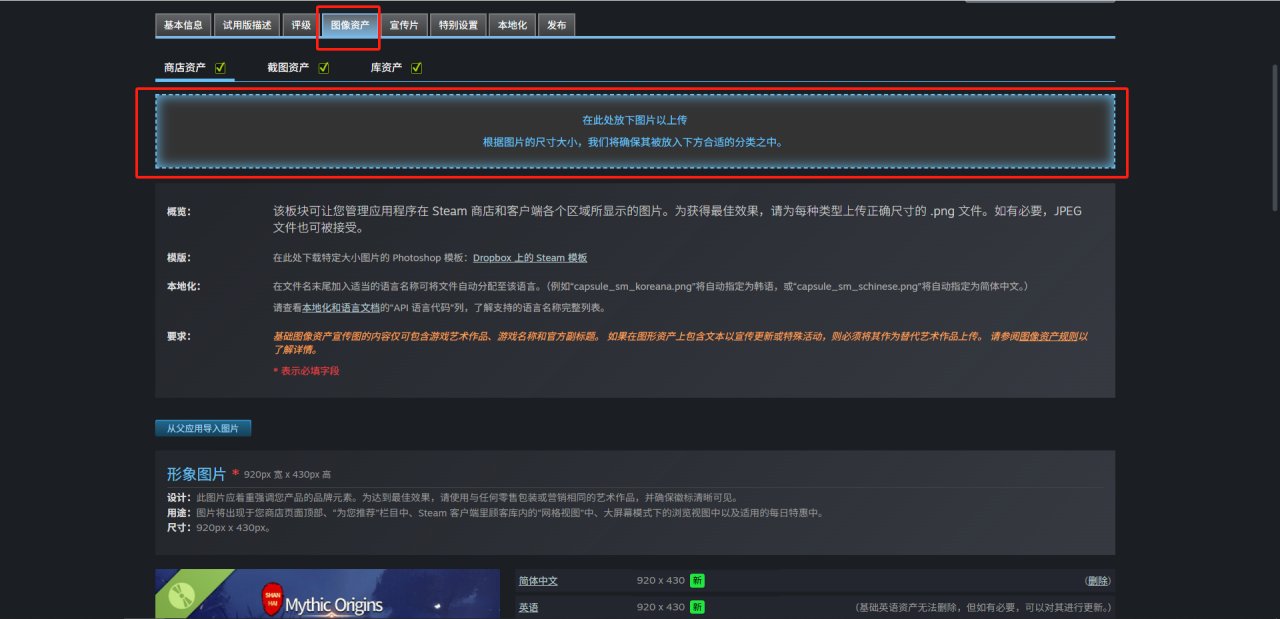Switch to the 试用版描述 tab
Image resolution: width=1280 pixels, height=619 pixels.
point(247,25)
